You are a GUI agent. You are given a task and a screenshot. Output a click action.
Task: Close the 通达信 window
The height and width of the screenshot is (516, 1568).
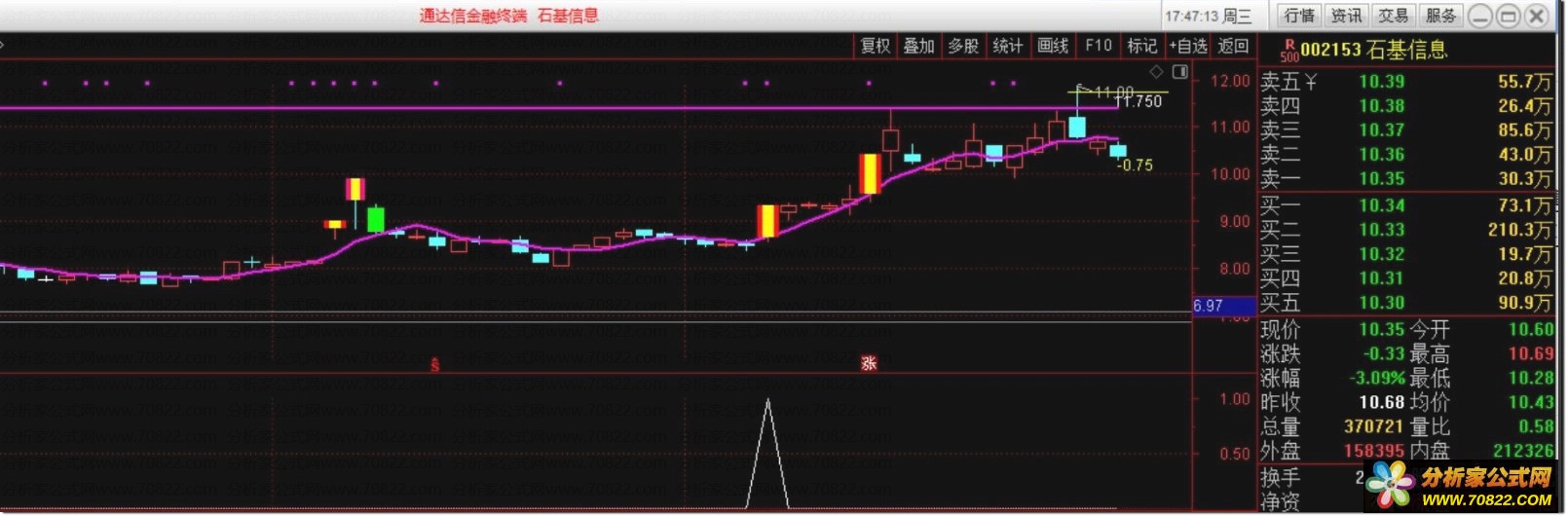point(1536,16)
